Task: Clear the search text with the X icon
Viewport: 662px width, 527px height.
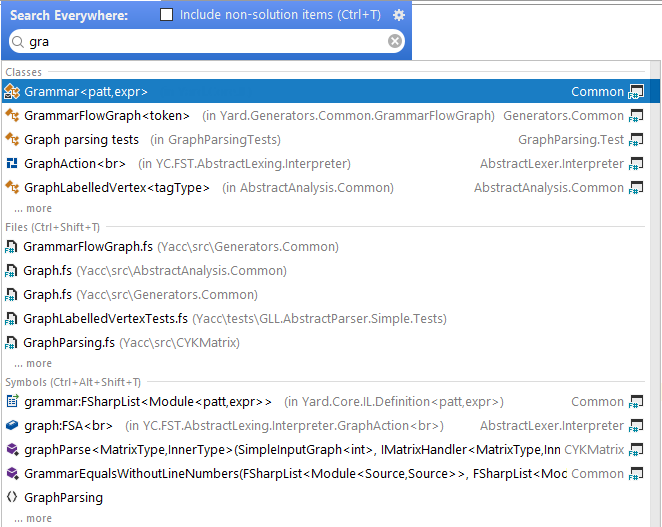Action: (x=395, y=41)
